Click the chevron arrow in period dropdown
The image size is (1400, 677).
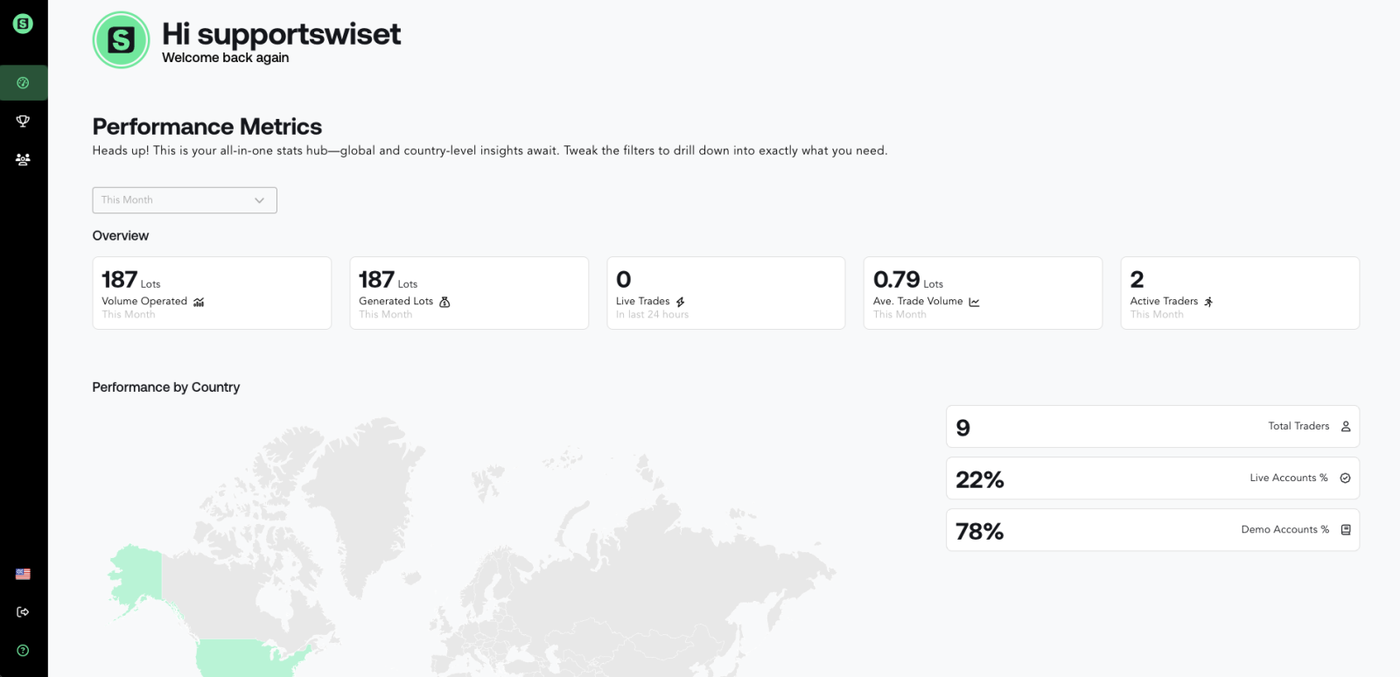pyautogui.click(x=259, y=200)
